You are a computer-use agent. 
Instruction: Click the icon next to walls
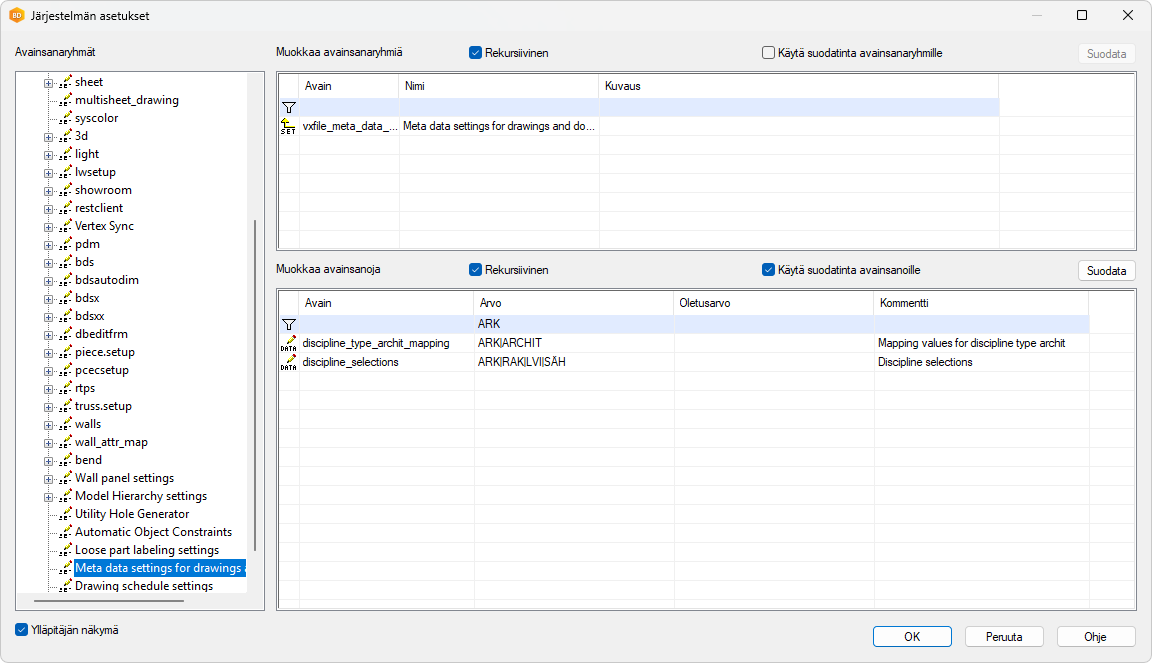[x=65, y=424]
